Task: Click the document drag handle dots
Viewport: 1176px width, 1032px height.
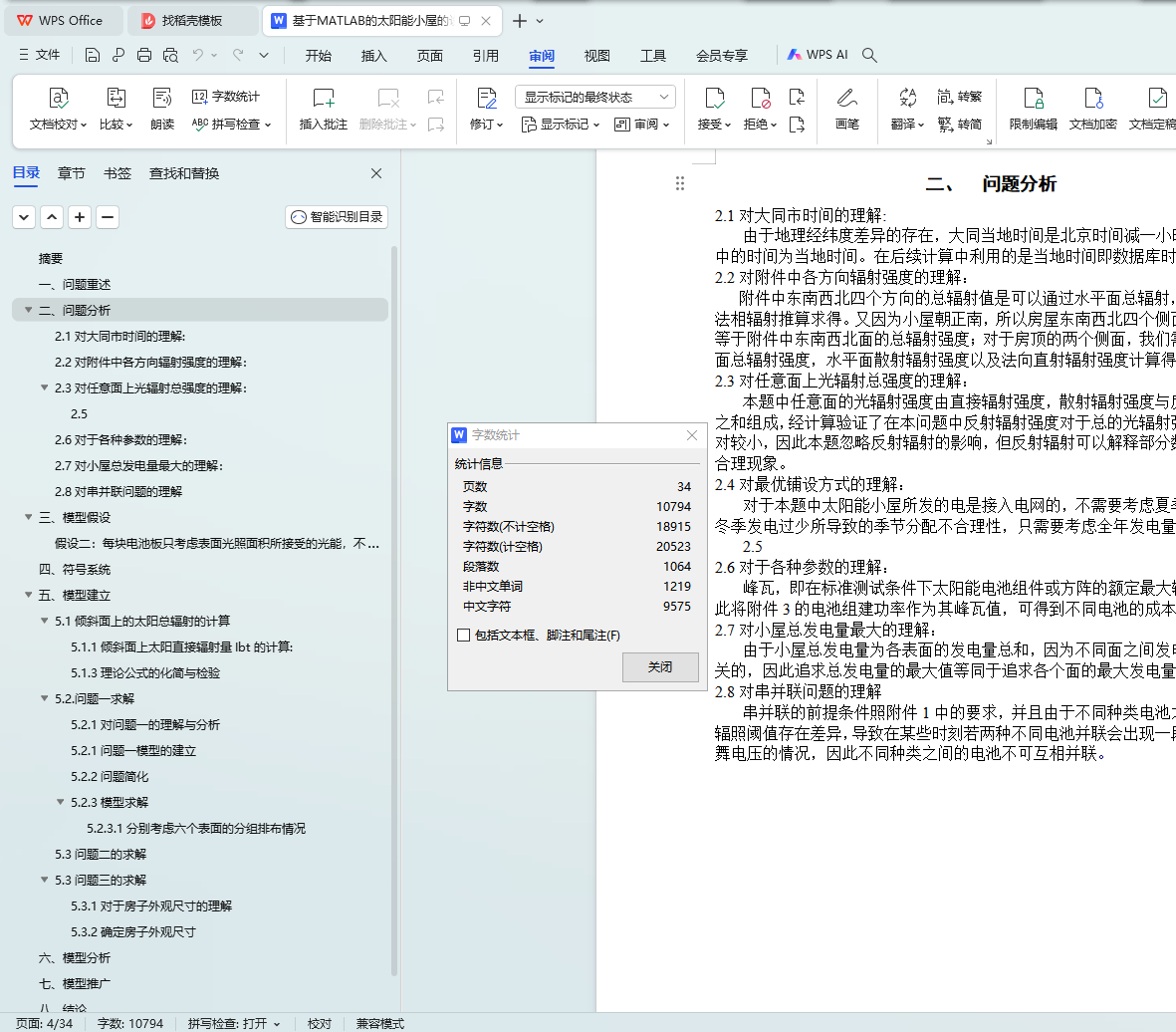Action: point(679,184)
